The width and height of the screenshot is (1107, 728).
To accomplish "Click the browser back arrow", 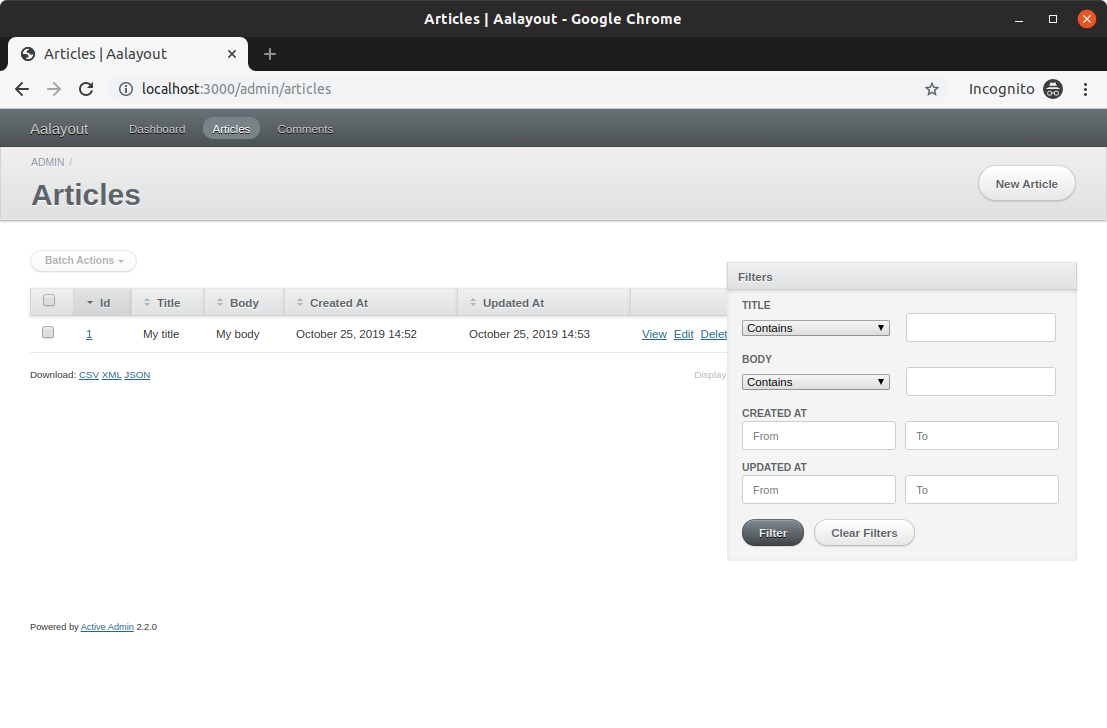I will [x=22, y=89].
